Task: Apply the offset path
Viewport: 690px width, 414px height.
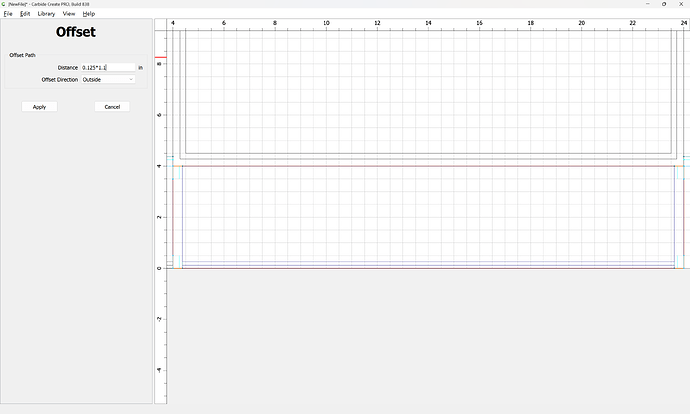Action: (39, 107)
